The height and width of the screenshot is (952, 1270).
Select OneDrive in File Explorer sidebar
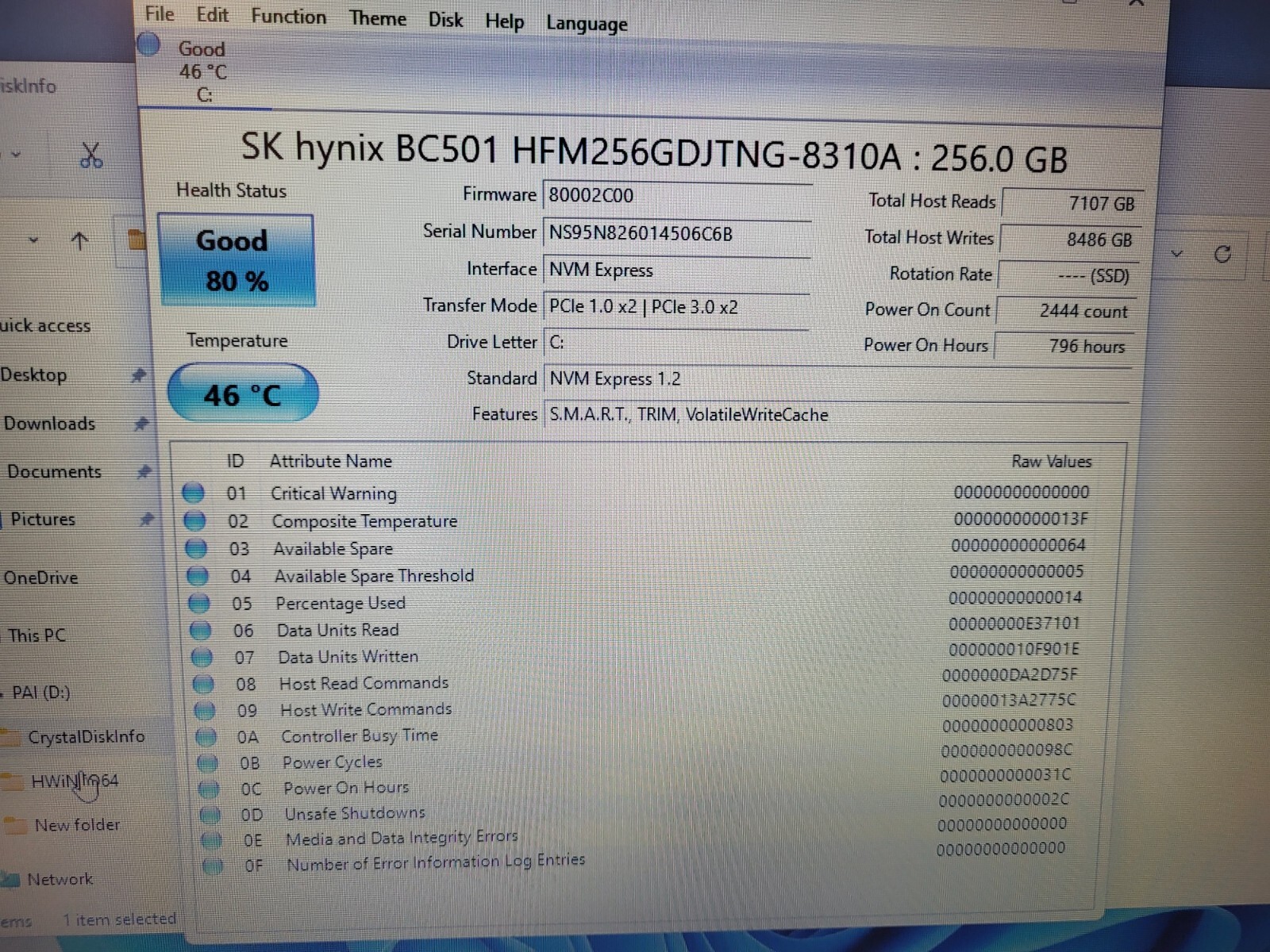[40, 578]
